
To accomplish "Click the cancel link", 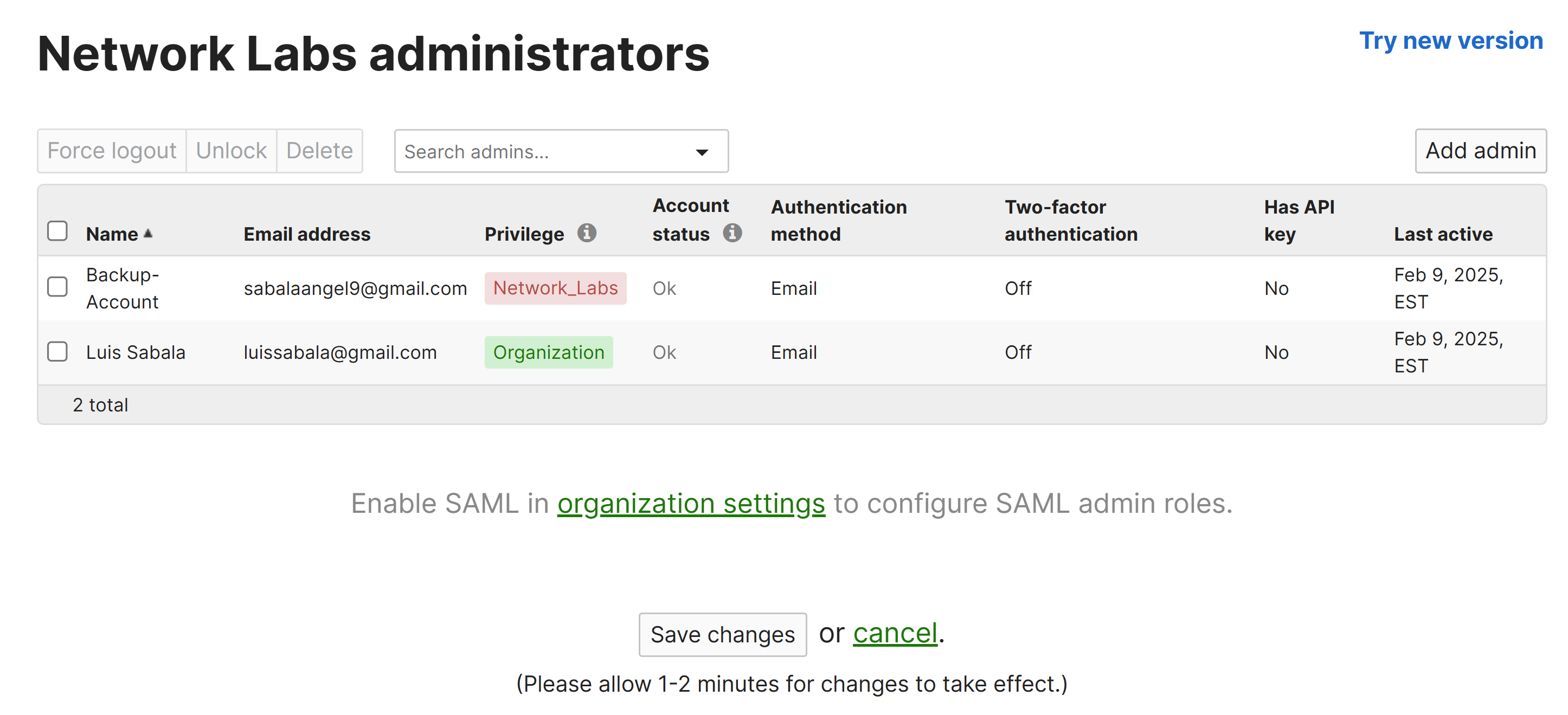I will [895, 634].
